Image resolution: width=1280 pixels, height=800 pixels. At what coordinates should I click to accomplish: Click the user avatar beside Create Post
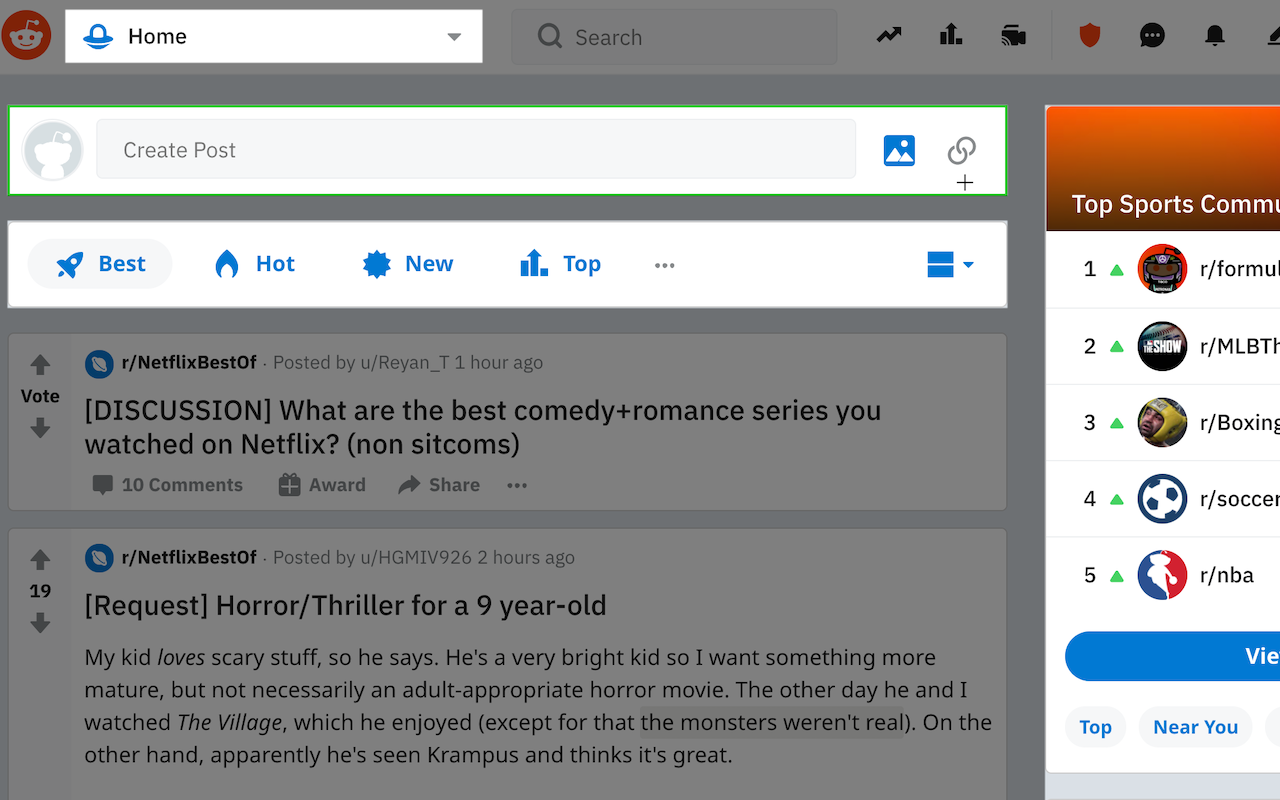tap(53, 150)
